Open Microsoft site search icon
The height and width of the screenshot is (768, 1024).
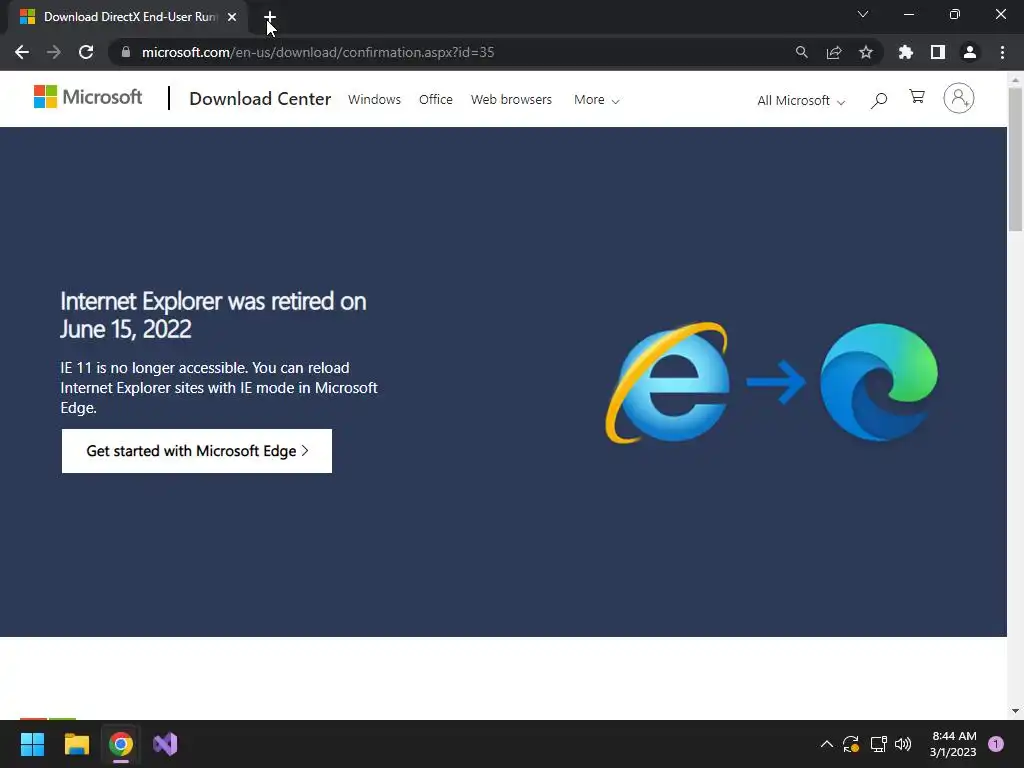879,100
